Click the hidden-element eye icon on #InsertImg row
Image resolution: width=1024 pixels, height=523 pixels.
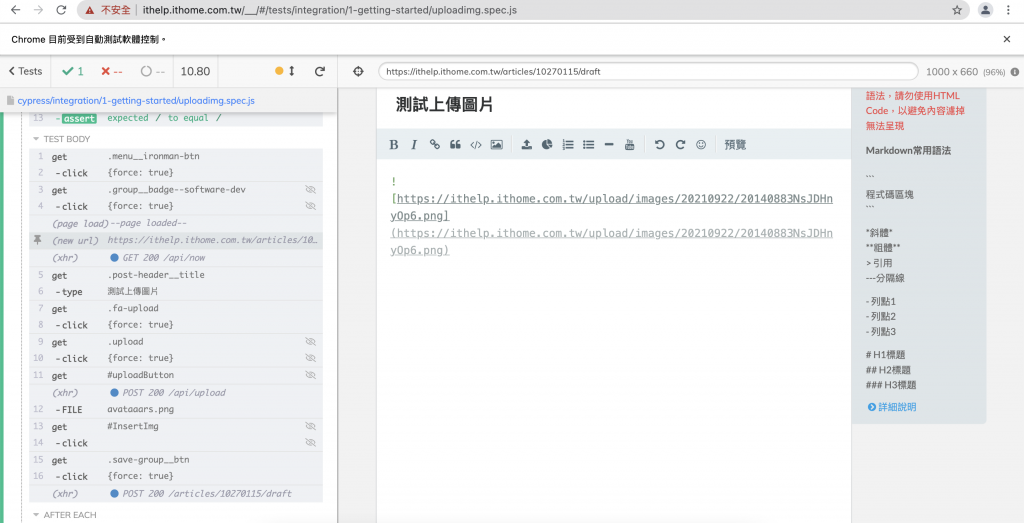[x=310, y=426]
